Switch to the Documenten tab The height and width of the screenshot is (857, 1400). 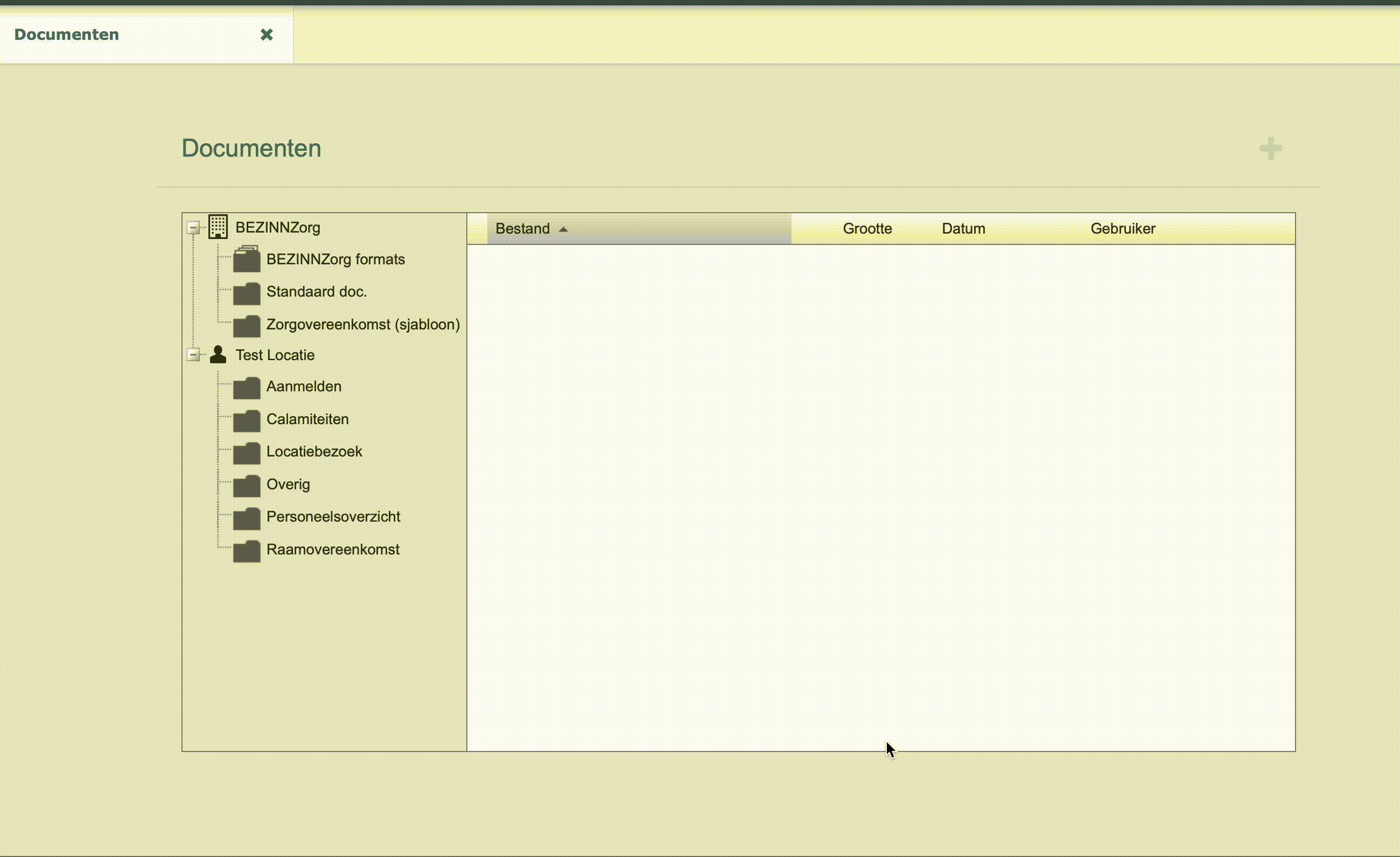click(66, 34)
